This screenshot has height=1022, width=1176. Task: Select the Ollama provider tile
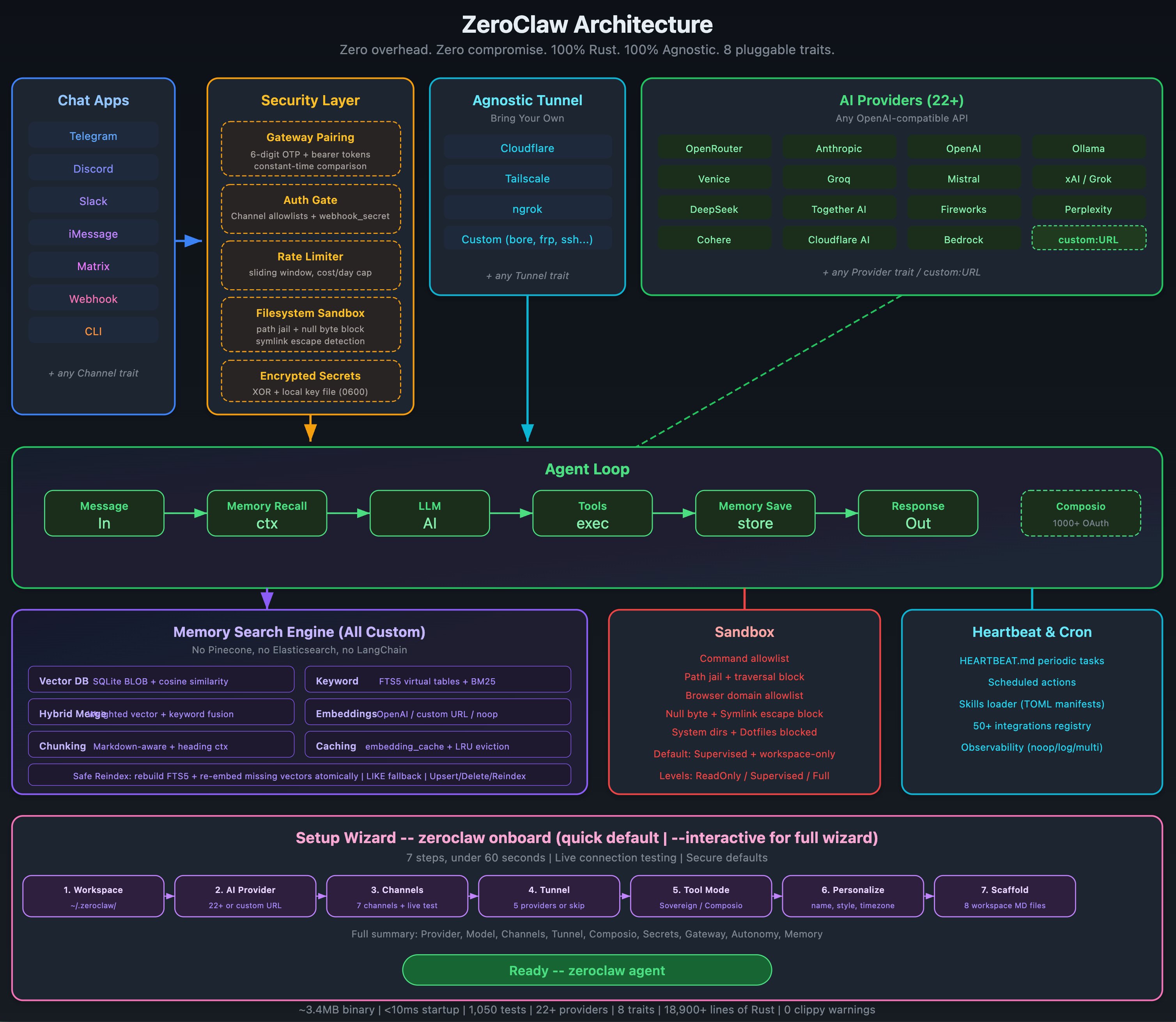tap(1088, 148)
